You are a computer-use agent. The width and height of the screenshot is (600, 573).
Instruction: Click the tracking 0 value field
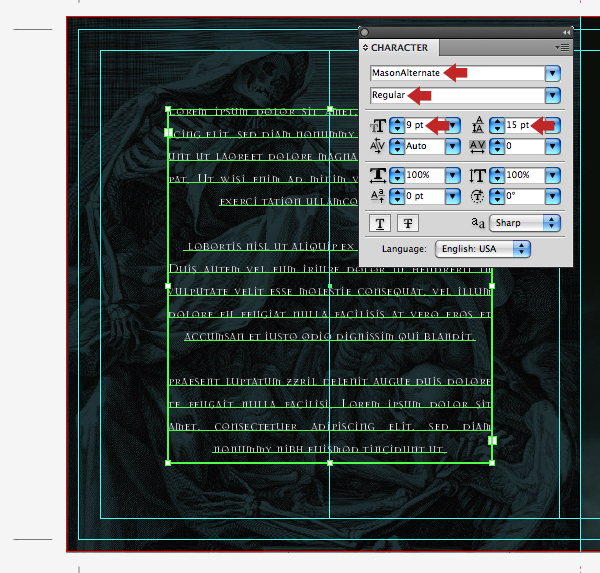click(x=525, y=146)
